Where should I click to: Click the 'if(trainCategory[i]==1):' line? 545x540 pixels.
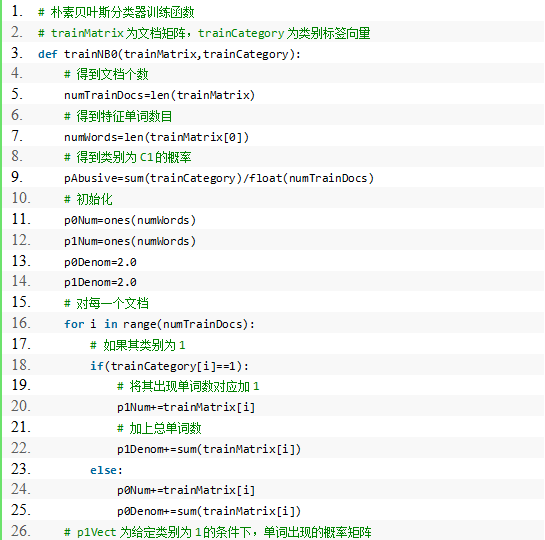pos(170,366)
